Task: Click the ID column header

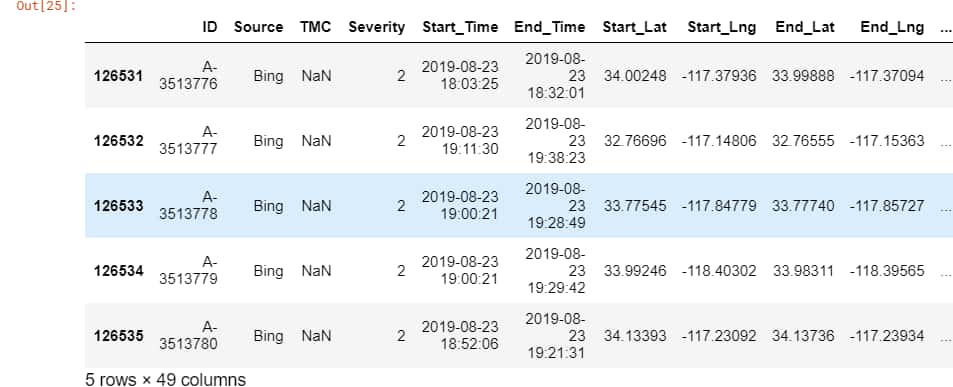Action: 209,27
